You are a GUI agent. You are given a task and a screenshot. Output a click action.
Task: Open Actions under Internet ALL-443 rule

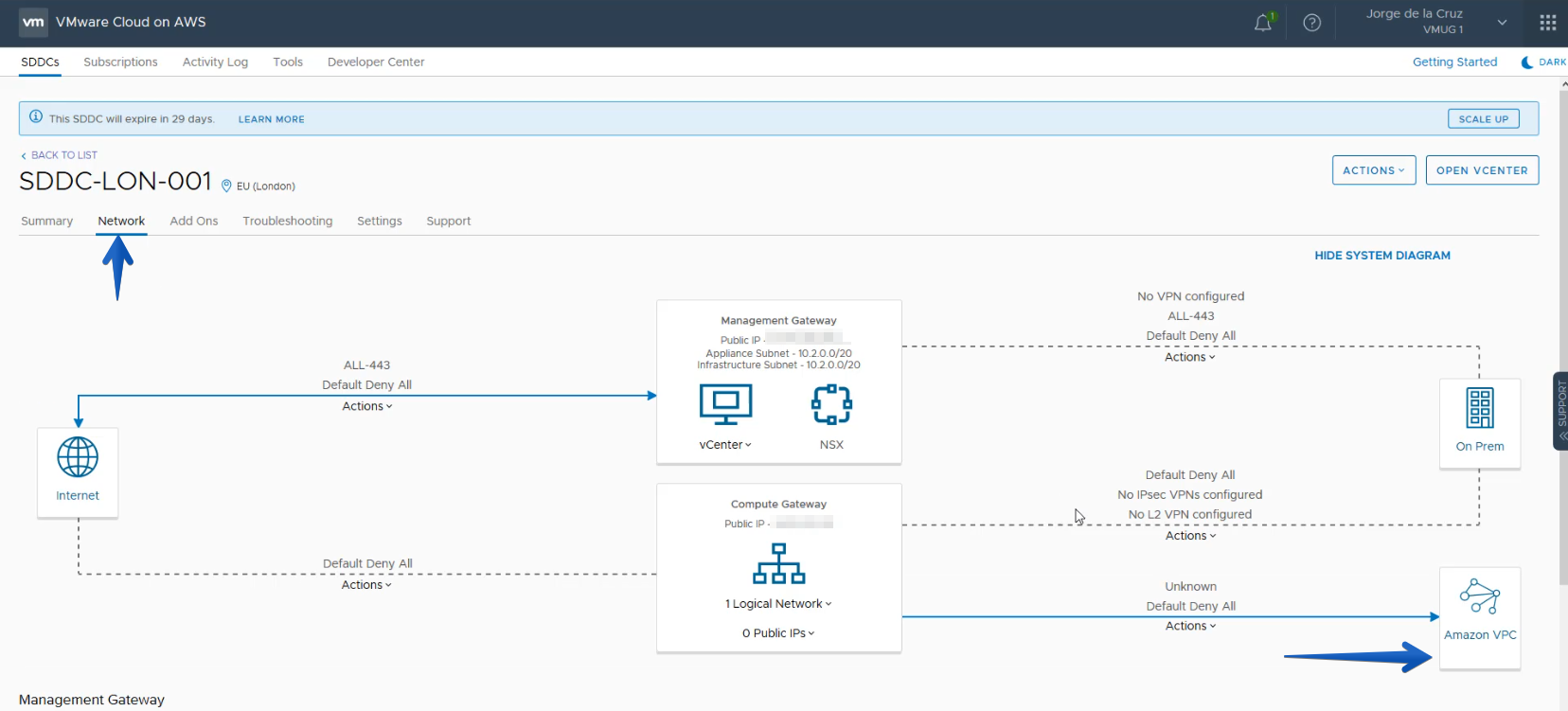367,406
